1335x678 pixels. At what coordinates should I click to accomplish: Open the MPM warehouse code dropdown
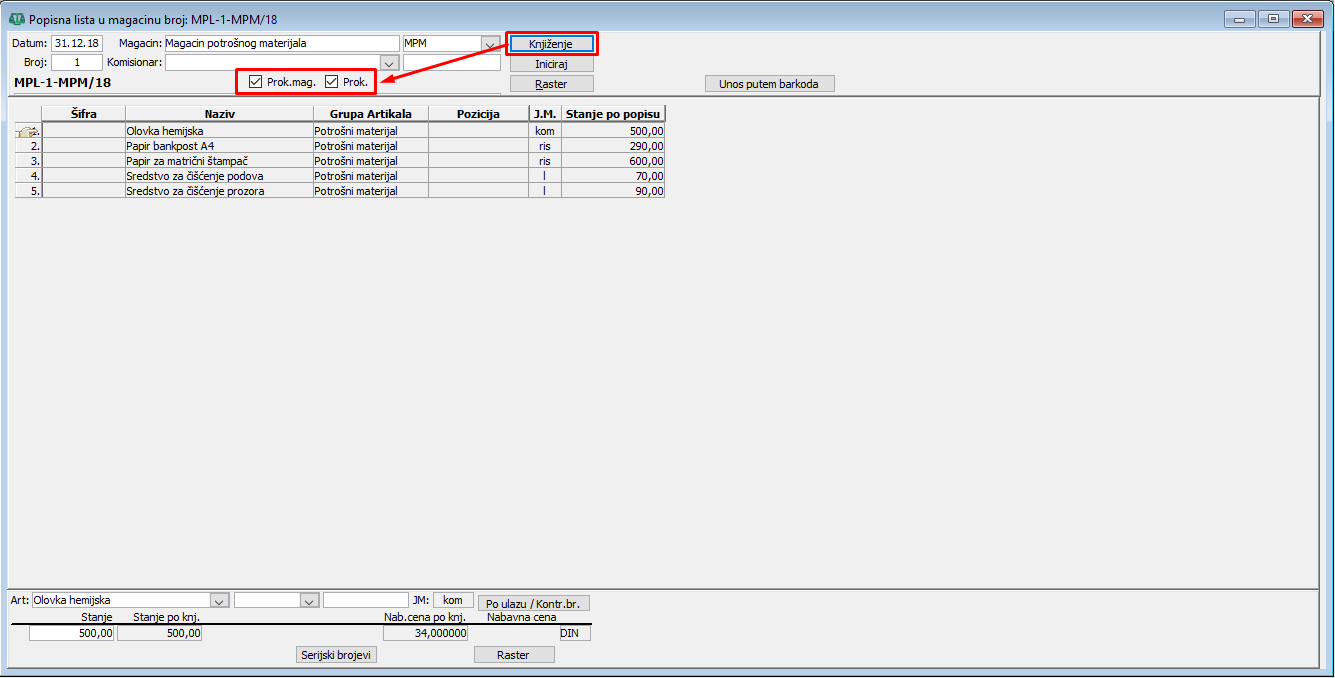(x=490, y=44)
